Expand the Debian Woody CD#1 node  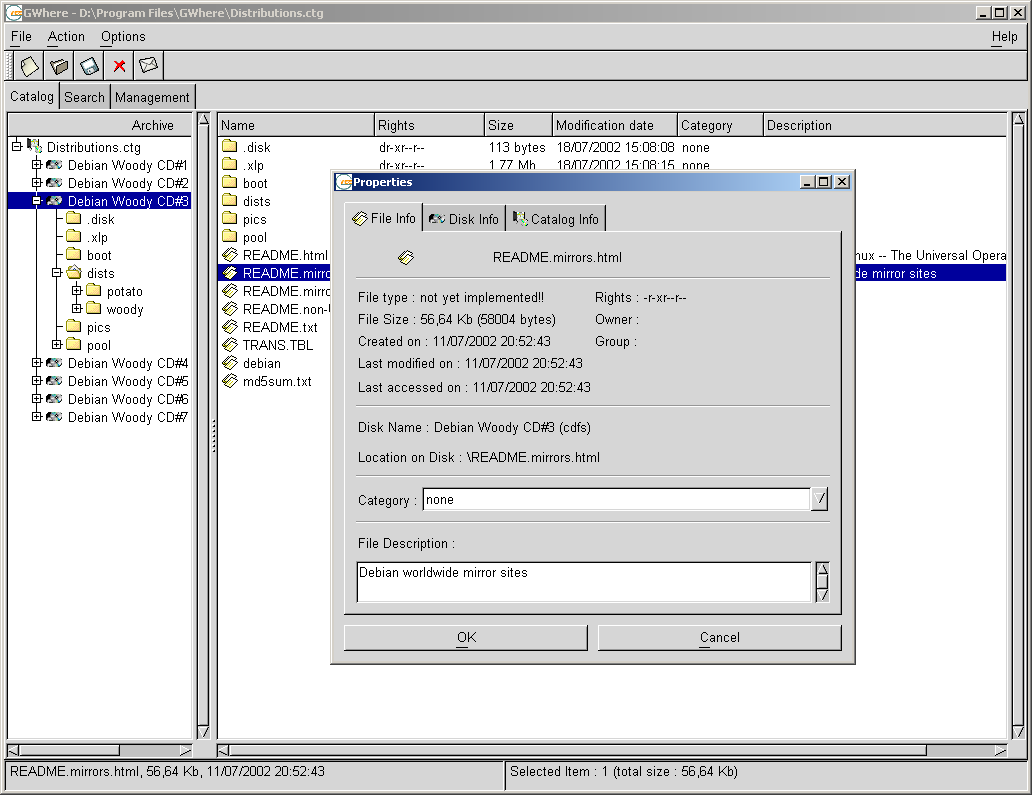[37, 165]
